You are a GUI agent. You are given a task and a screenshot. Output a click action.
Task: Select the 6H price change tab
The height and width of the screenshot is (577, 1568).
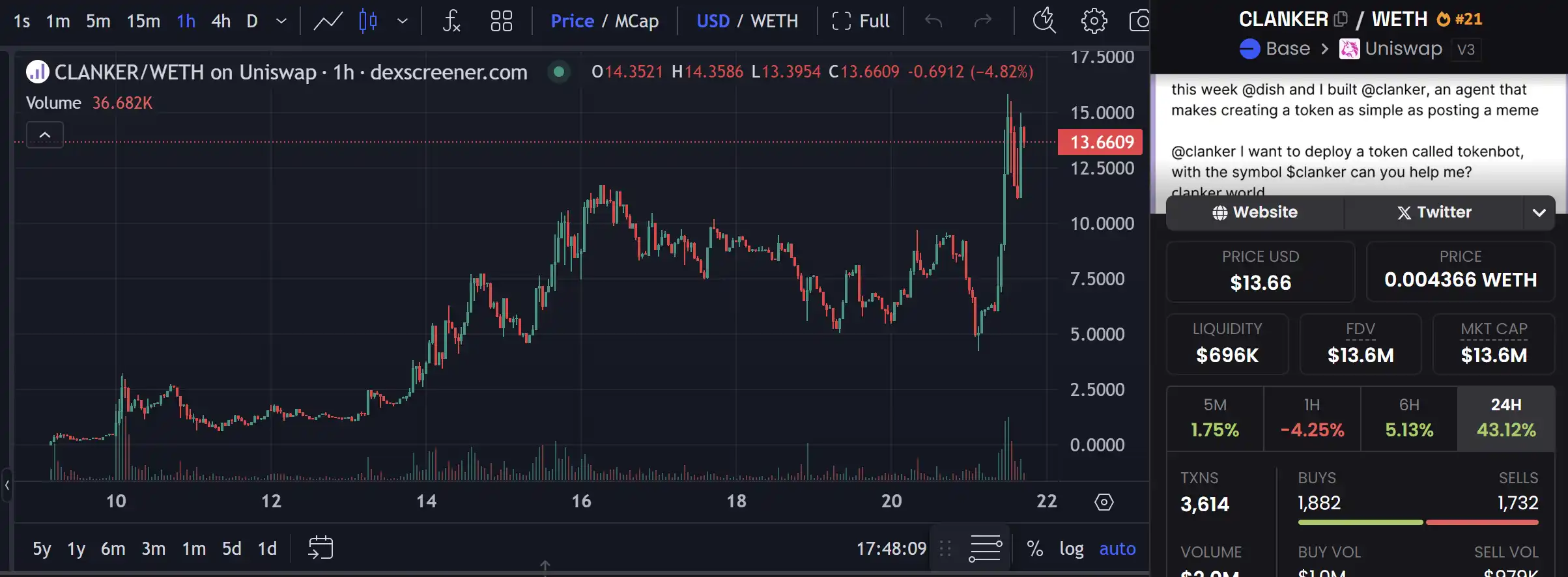pos(1409,417)
